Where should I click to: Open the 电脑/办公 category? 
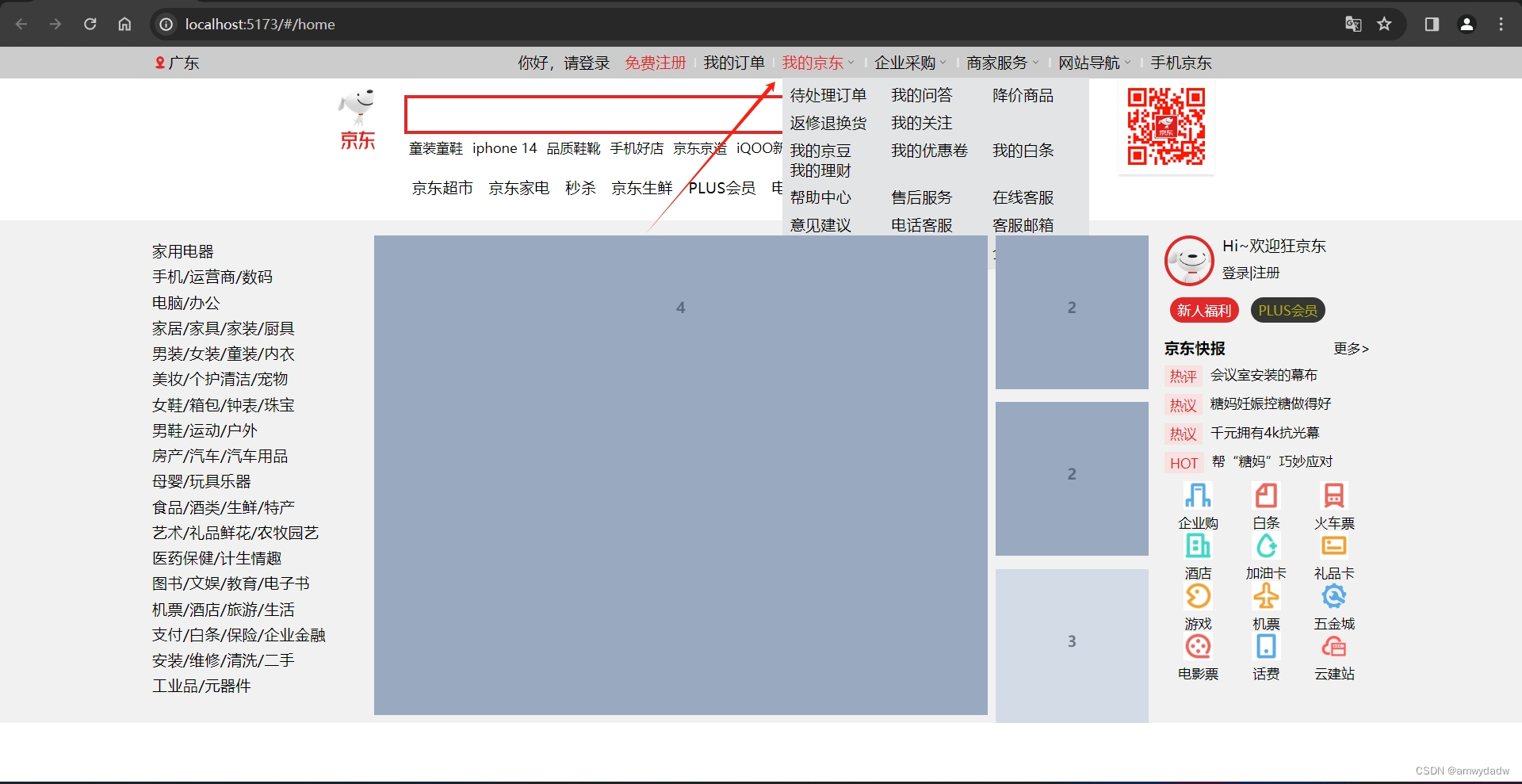186,303
